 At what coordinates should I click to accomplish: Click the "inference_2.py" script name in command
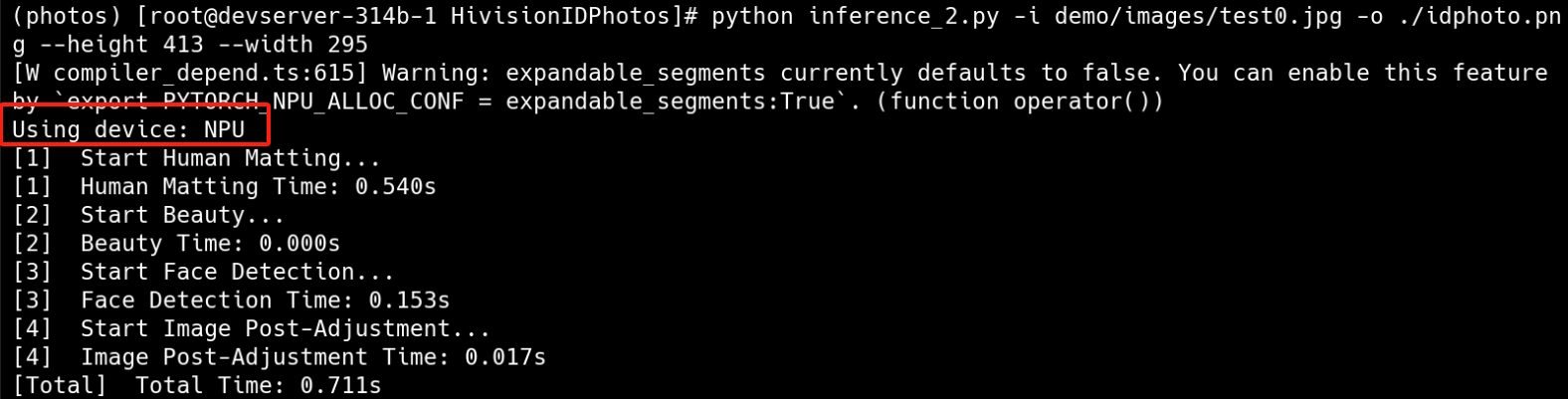[x=903, y=16]
